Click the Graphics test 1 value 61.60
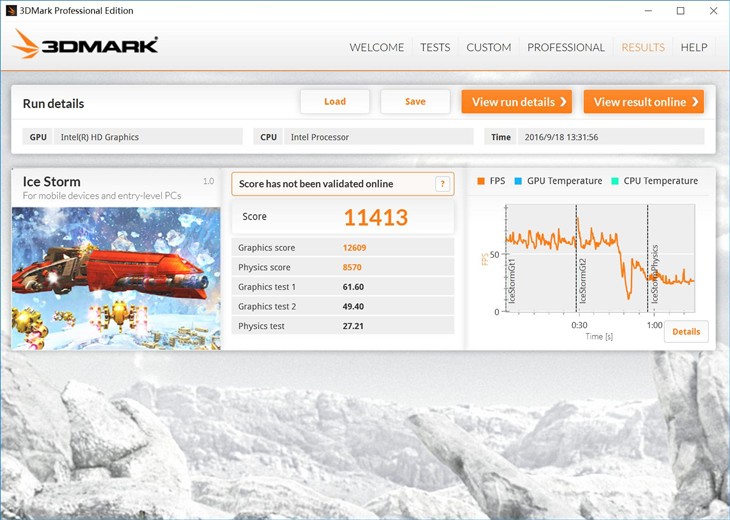This screenshot has height=520, width=730. pyautogui.click(x=353, y=287)
